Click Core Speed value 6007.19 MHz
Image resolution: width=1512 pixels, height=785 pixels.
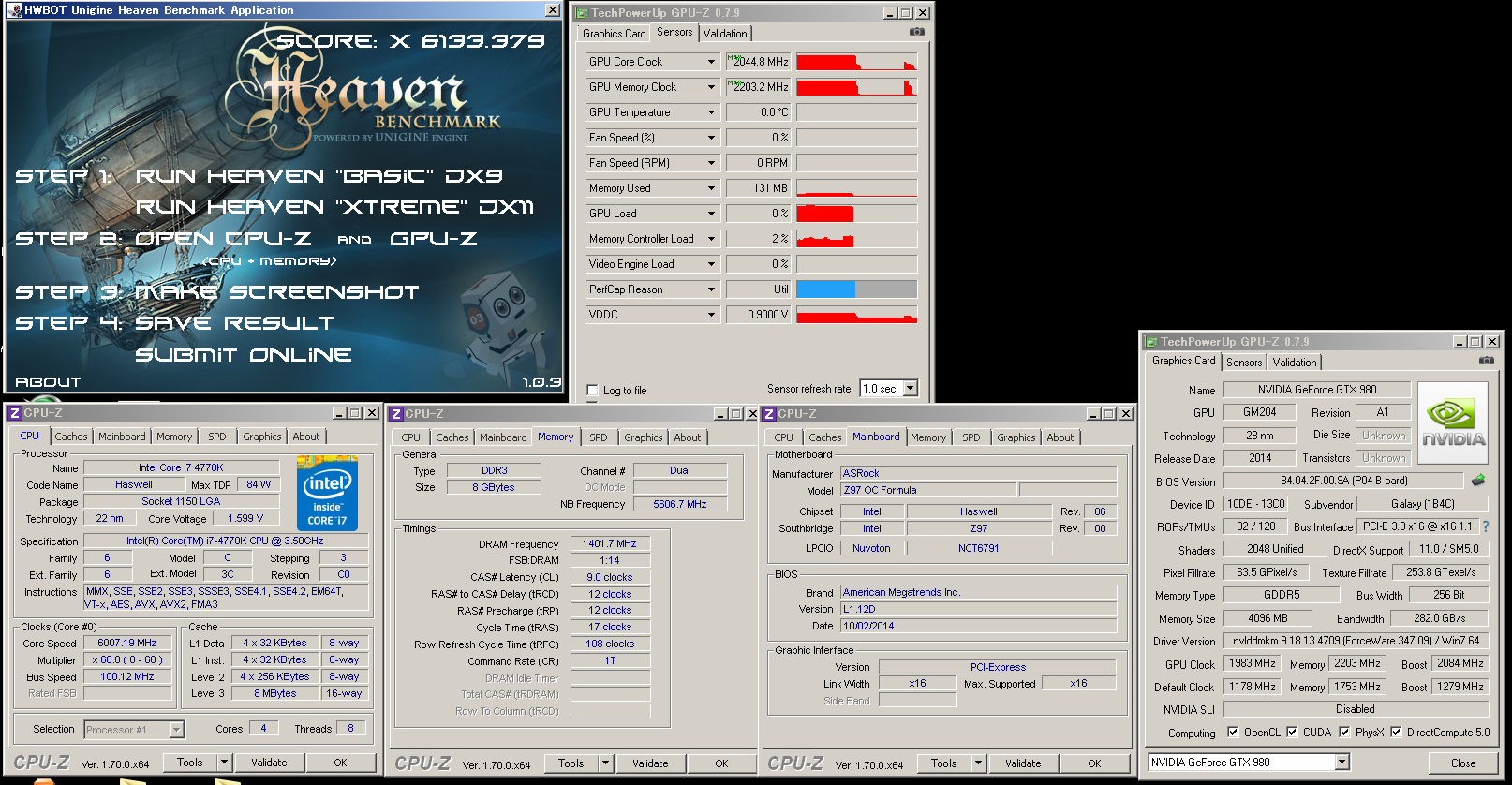click(x=127, y=643)
